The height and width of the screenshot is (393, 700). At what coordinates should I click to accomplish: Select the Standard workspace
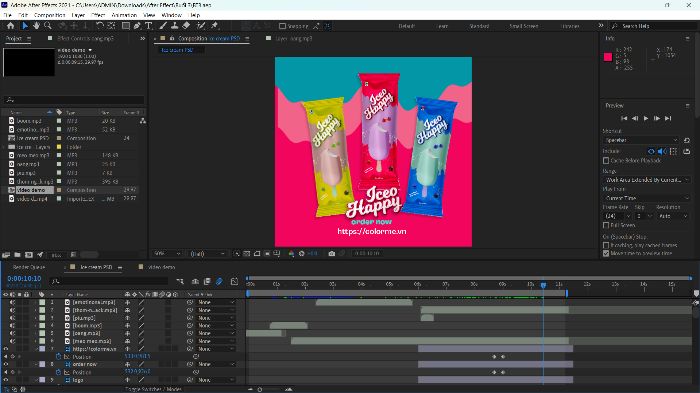479,26
